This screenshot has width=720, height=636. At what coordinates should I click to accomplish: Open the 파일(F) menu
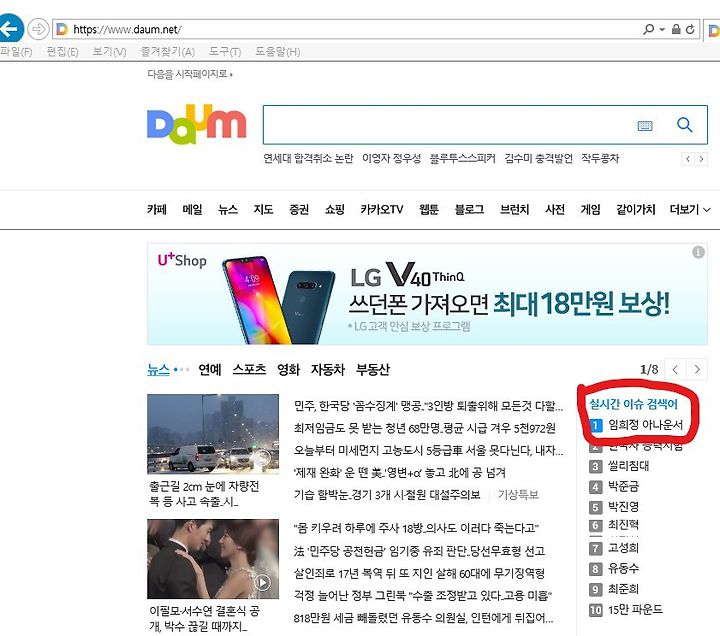[x=16, y=51]
